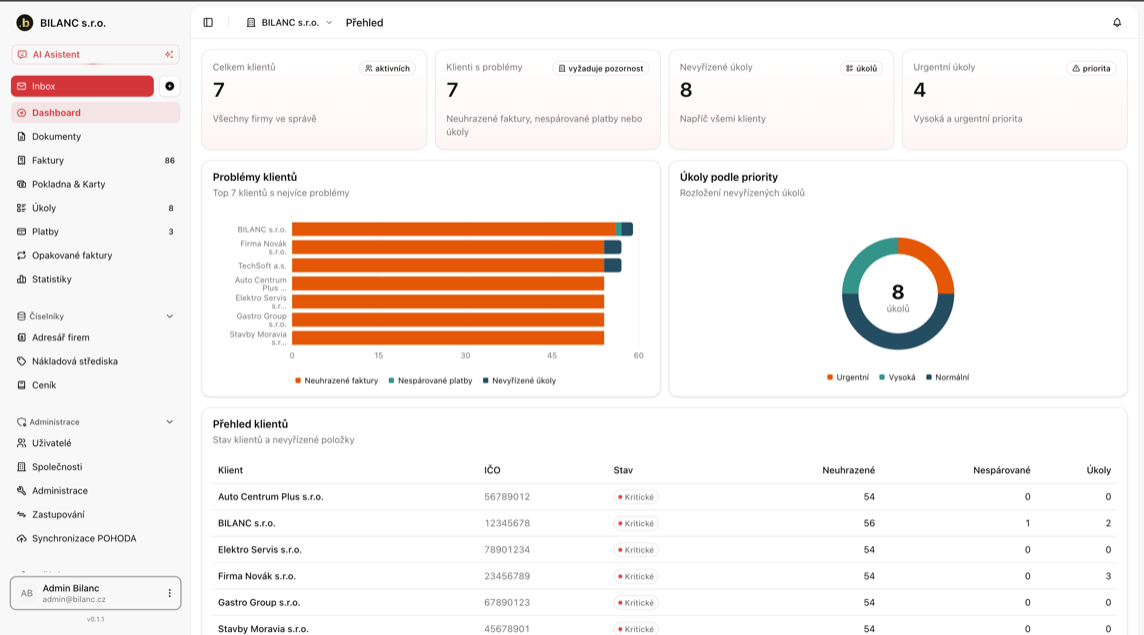Click the aktivních badge
This screenshot has width=1144, height=635.
pos(387,68)
